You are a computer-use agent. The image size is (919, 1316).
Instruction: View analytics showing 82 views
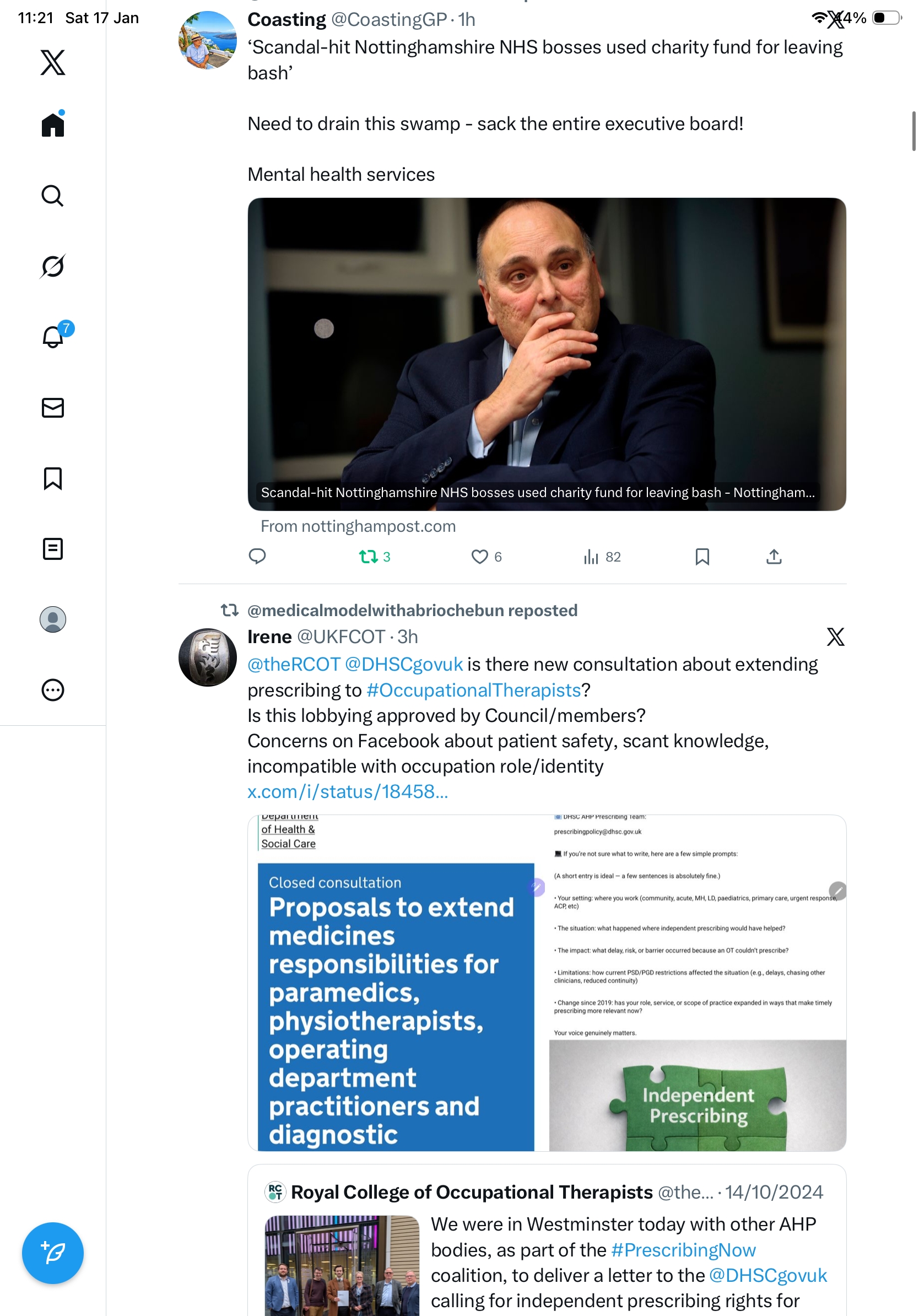point(602,557)
